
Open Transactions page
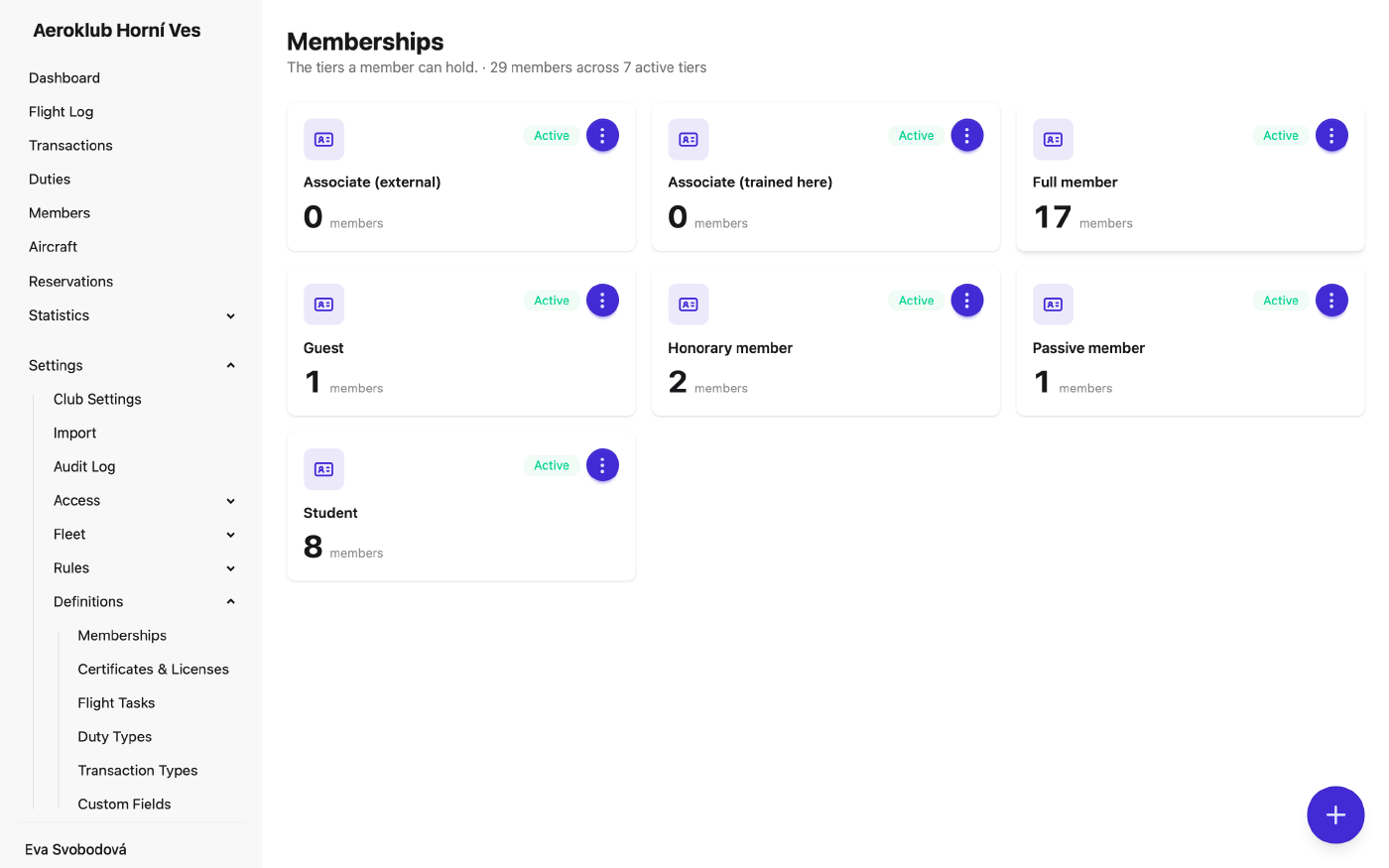click(70, 145)
